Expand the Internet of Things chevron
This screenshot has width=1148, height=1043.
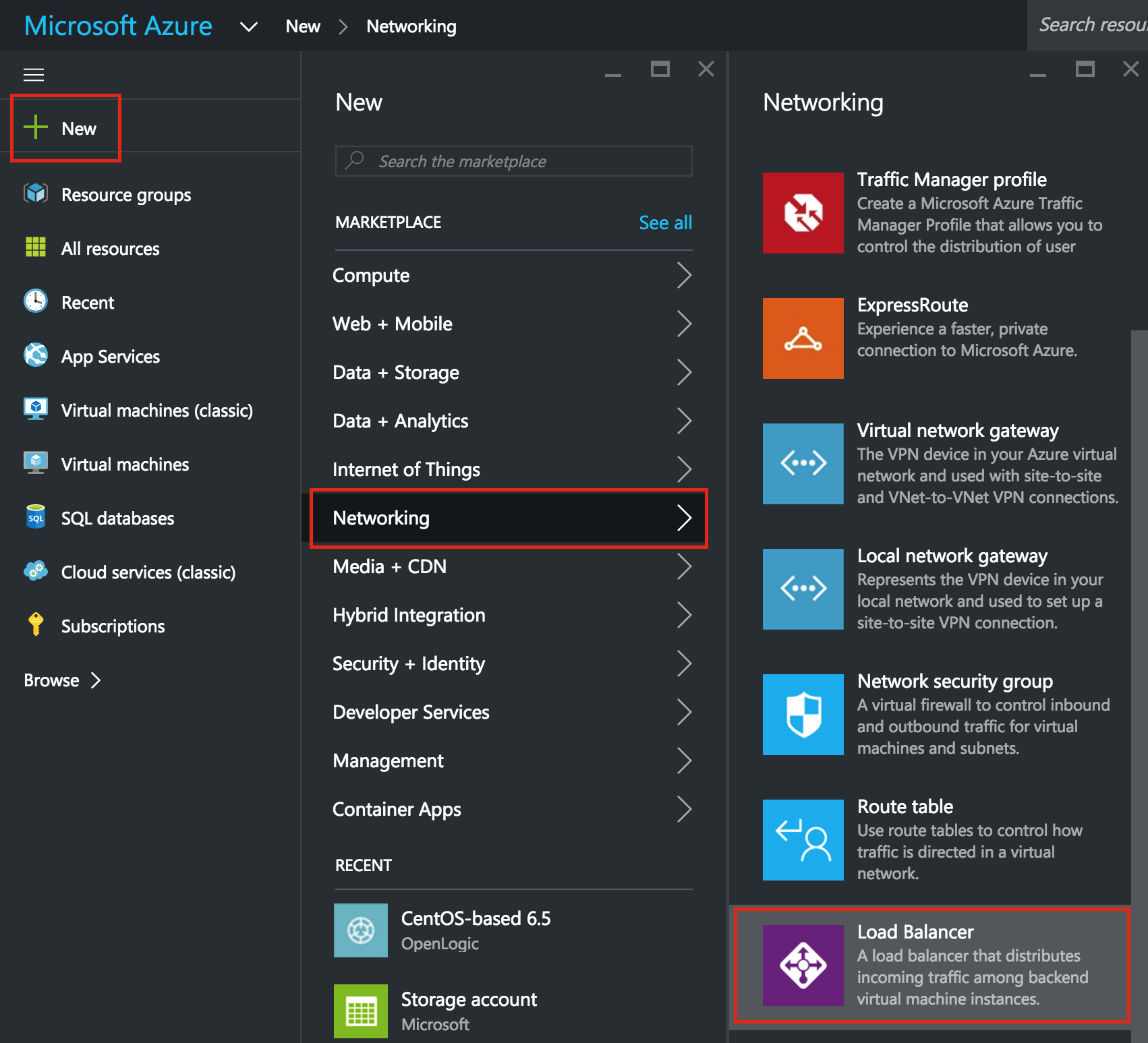pos(684,469)
